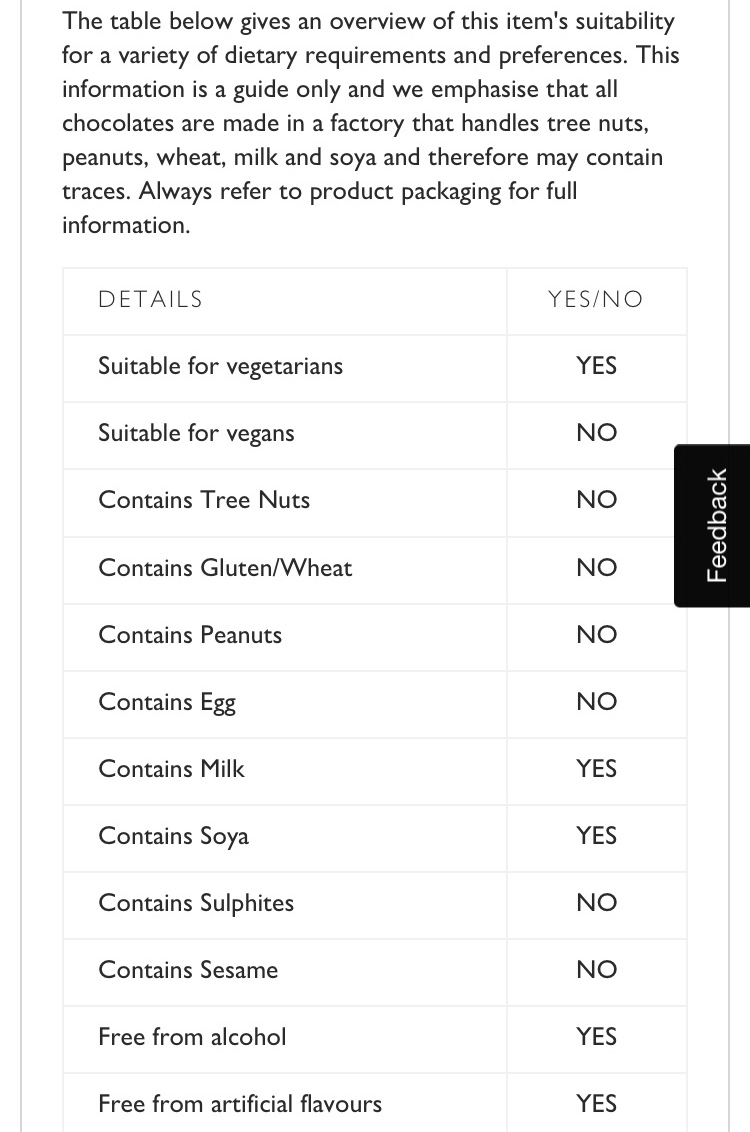Select the 'Contains Peanuts' row label
Viewport: 750px width, 1132px height.
coord(190,635)
